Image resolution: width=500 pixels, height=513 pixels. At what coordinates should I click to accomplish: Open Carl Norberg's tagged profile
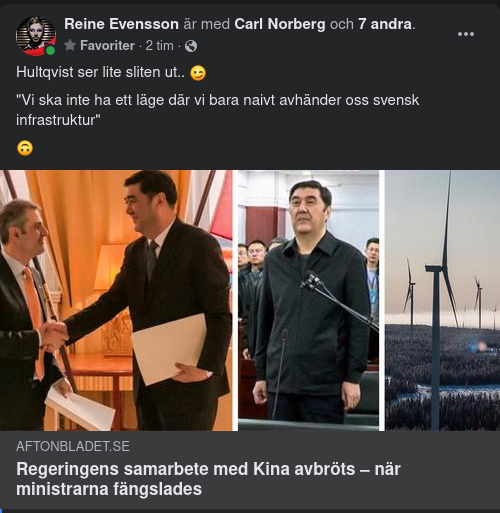(280, 24)
